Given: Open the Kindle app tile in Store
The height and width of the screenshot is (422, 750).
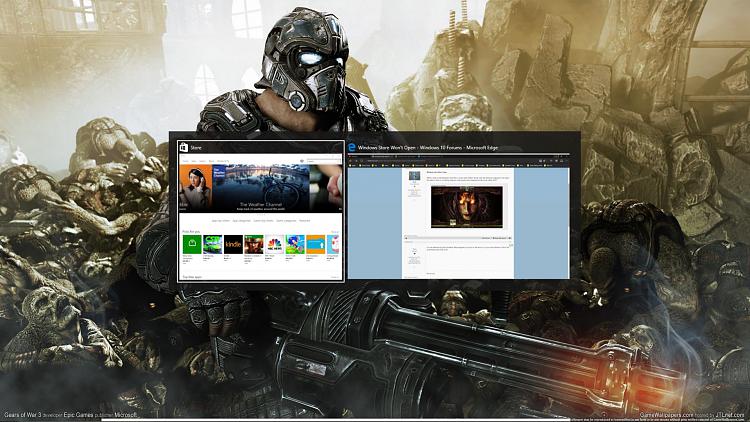Looking at the screenshot, I should point(233,244).
